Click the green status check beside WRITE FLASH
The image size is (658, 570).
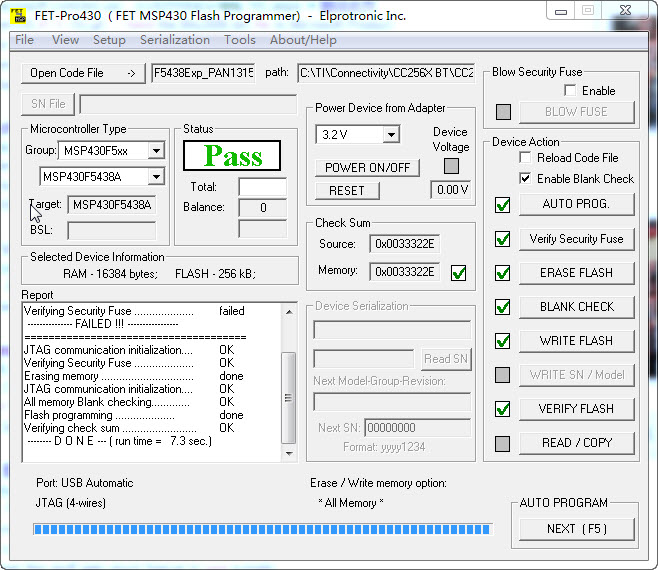tap(502, 341)
